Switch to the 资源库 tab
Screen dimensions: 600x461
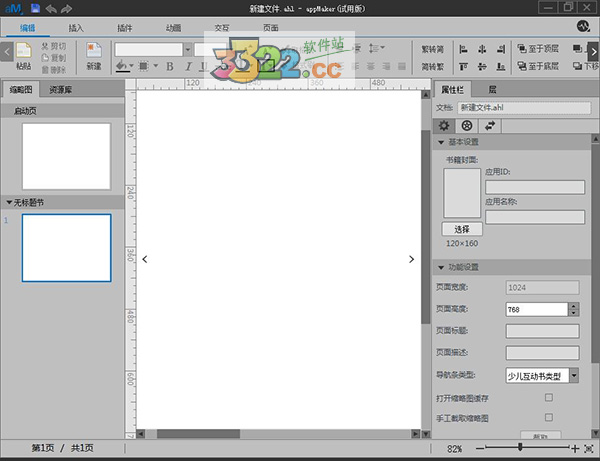62,89
